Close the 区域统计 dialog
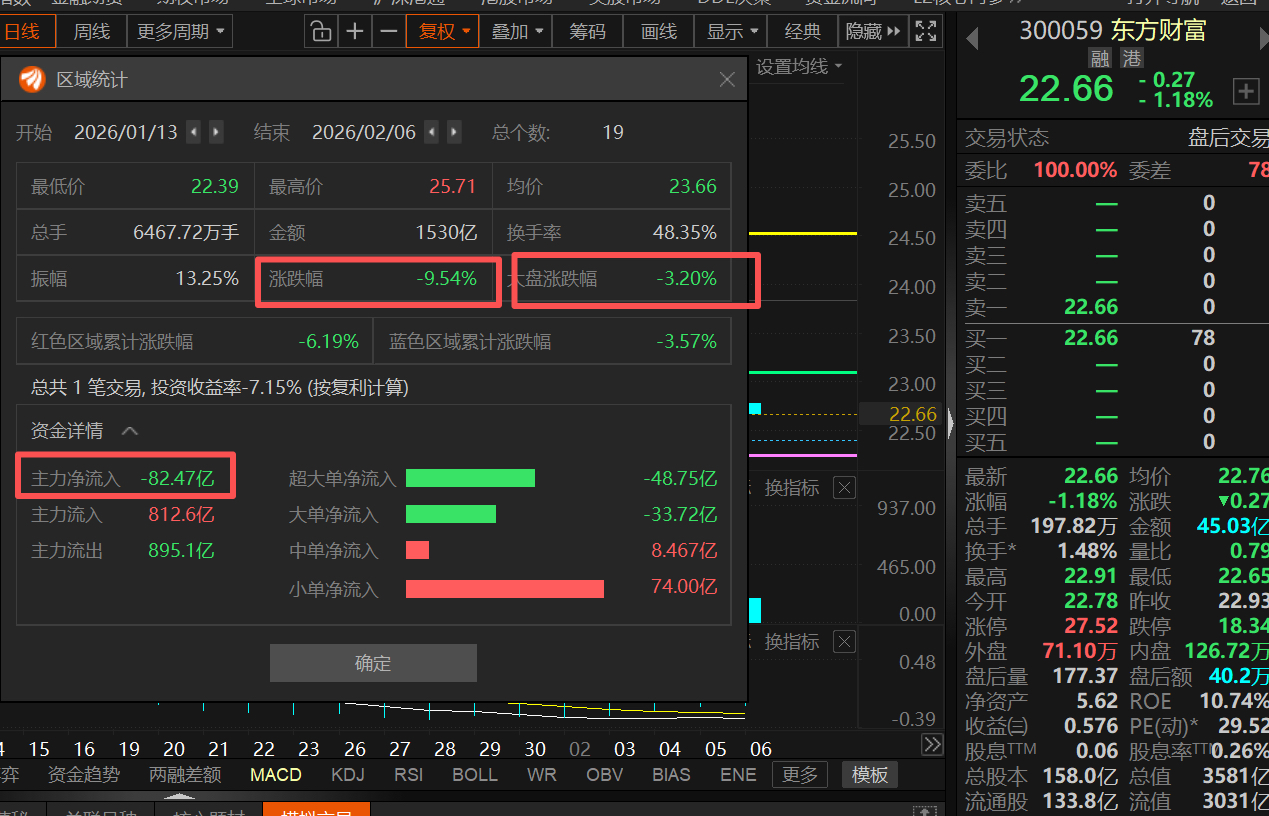 coord(727,80)
